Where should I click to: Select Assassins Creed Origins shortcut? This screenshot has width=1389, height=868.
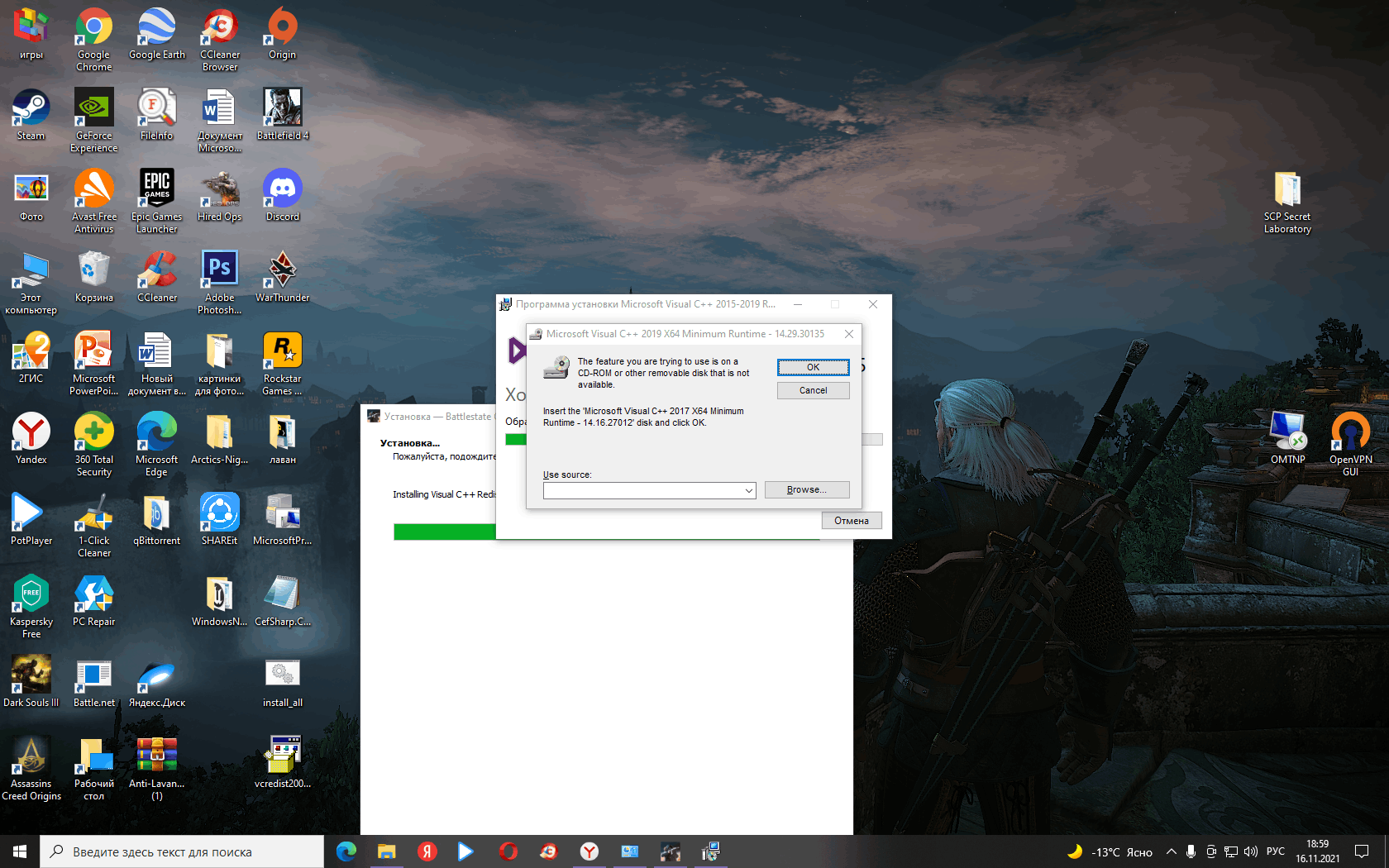coord(31,768)
